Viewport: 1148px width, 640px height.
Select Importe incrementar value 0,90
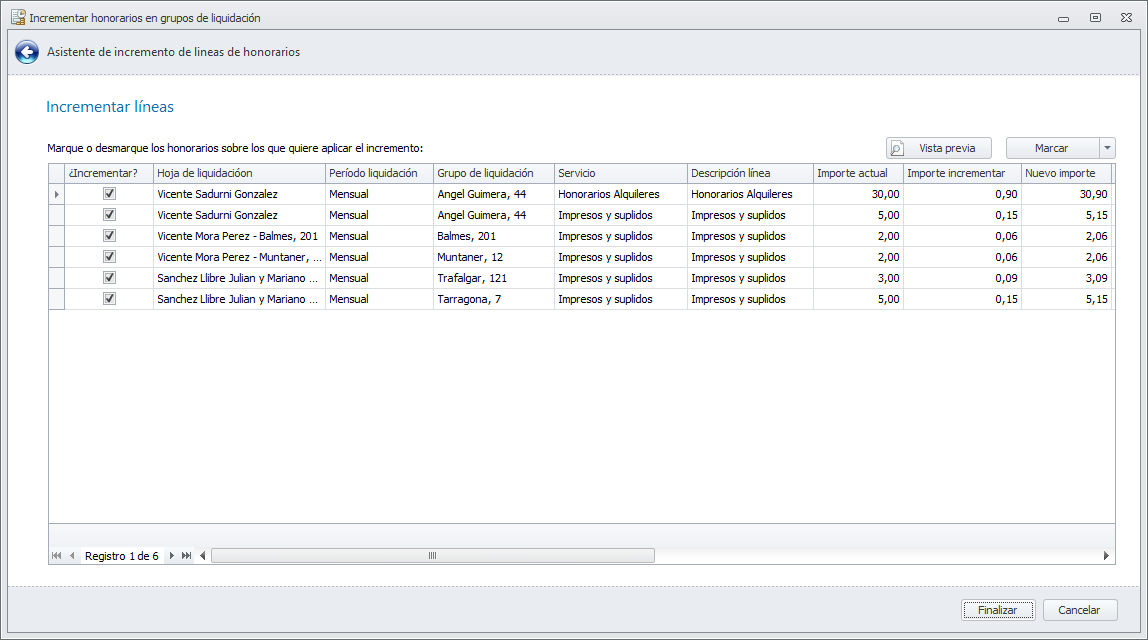[x=963, y=194]
